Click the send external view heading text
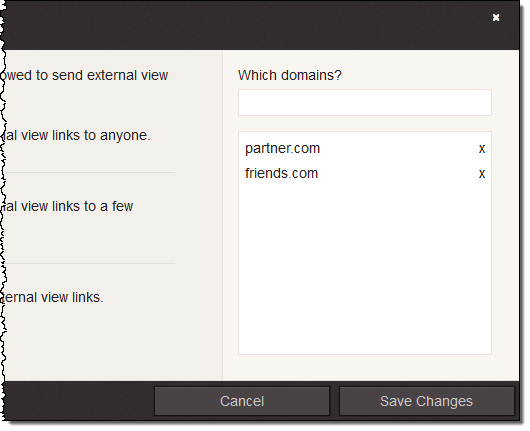The height and width of the screenshot is (431, 530). (85, 75)
